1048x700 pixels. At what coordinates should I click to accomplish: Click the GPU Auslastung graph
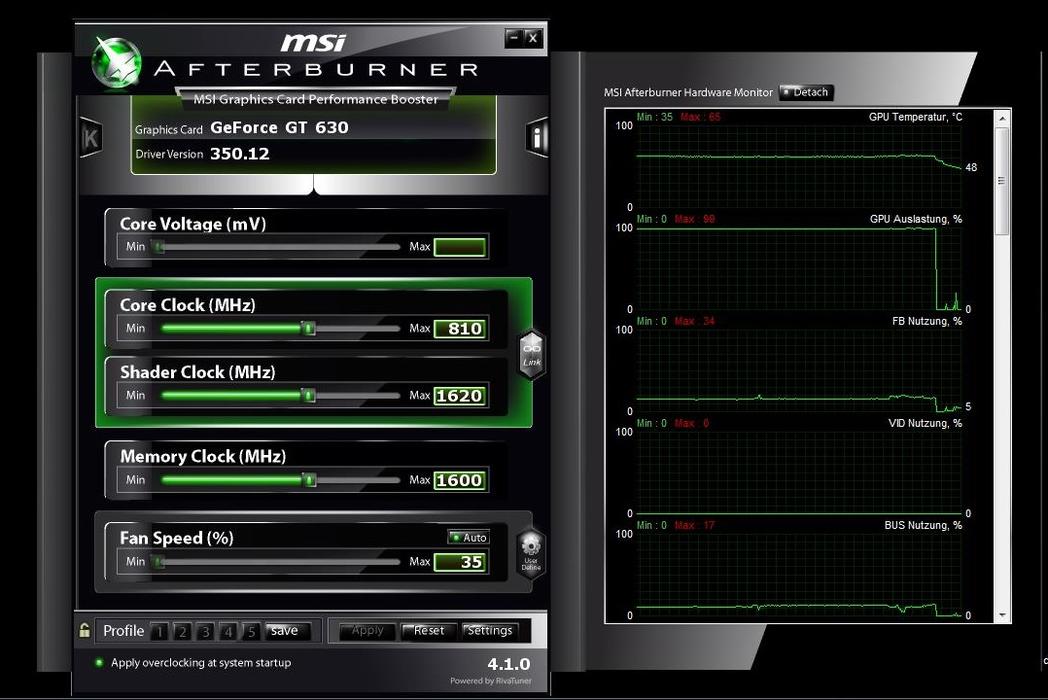pyautogui.click(x=799, y=267)
